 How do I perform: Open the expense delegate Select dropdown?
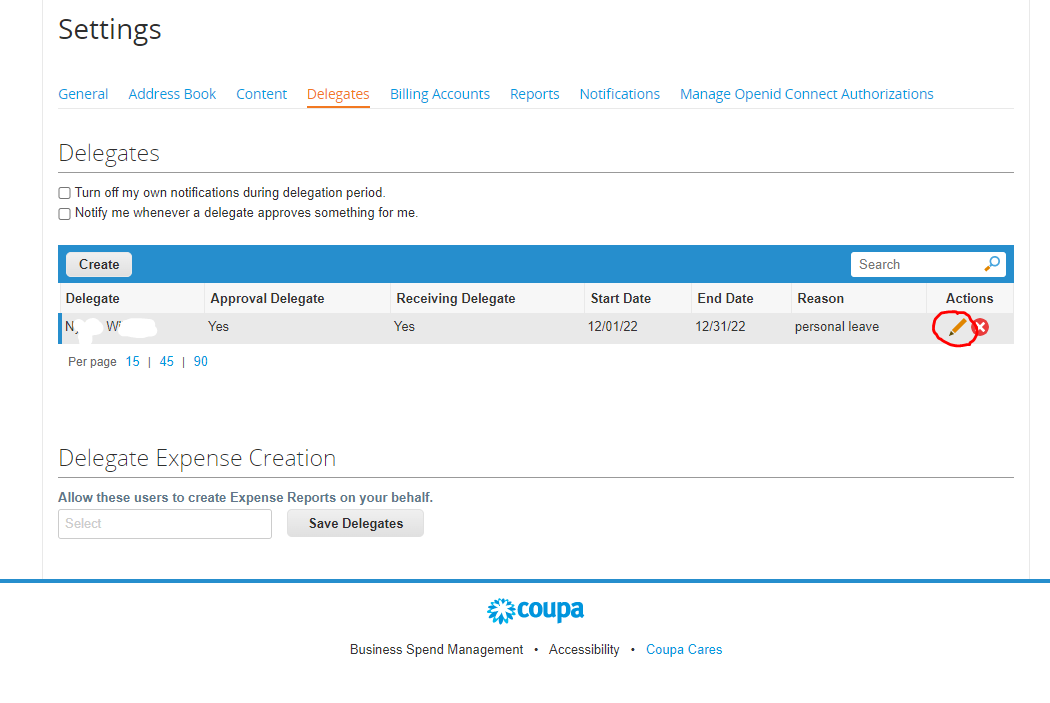point(165,524)
